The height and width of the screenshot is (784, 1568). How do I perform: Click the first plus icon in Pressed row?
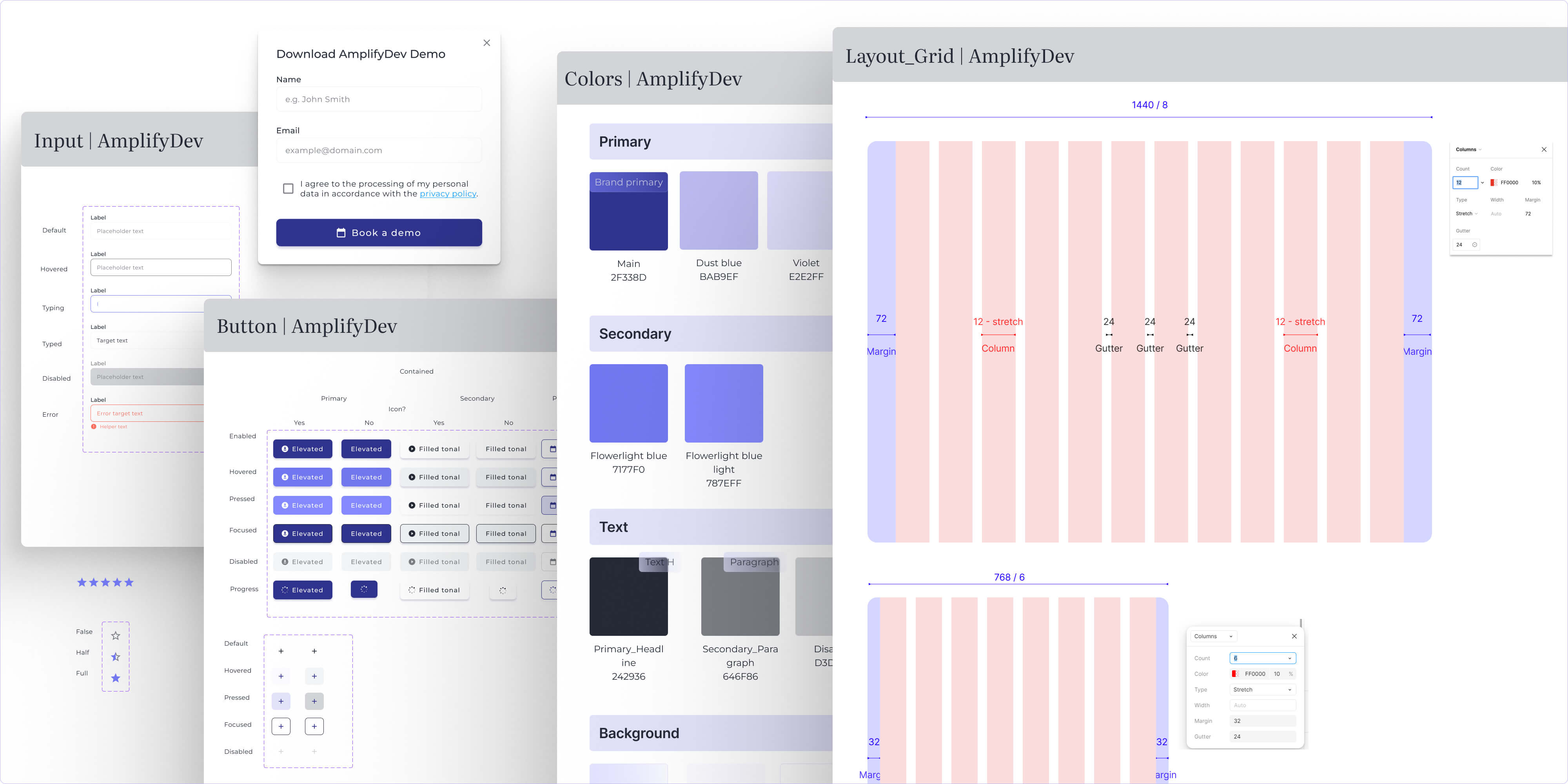(281, 701)
